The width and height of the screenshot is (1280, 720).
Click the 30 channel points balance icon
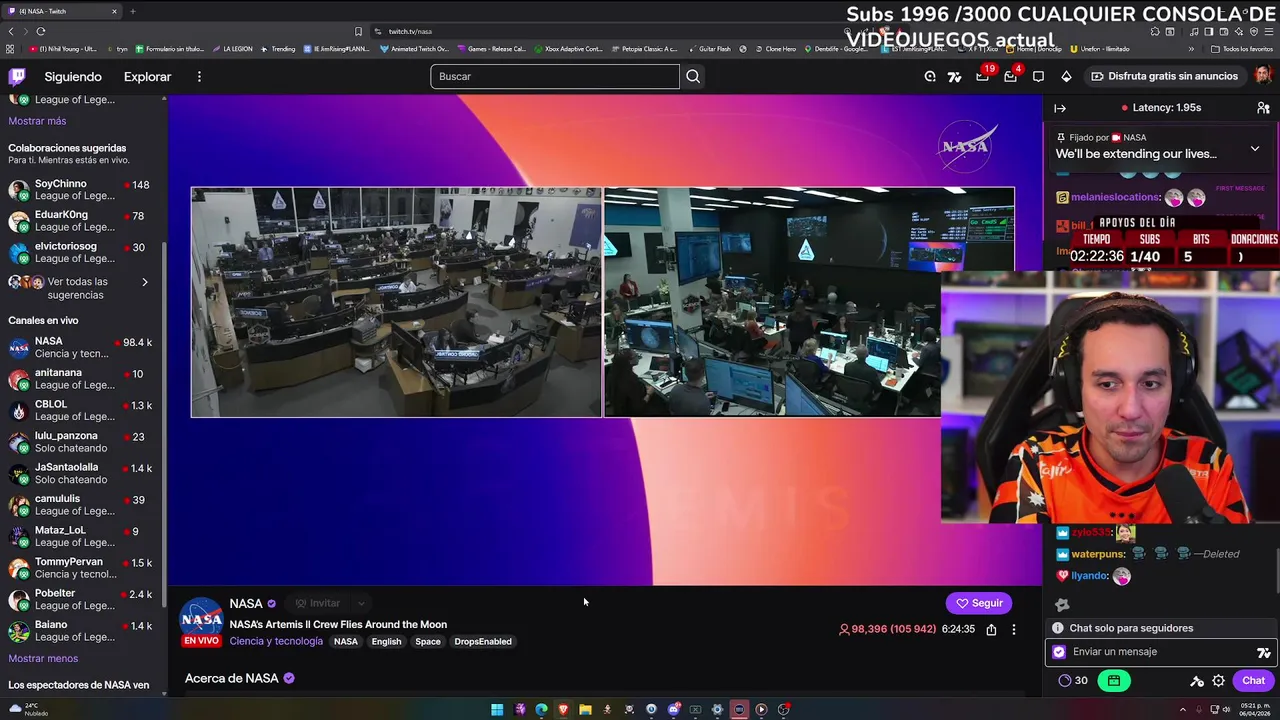pyautogui.click(x=1073, y=681)
